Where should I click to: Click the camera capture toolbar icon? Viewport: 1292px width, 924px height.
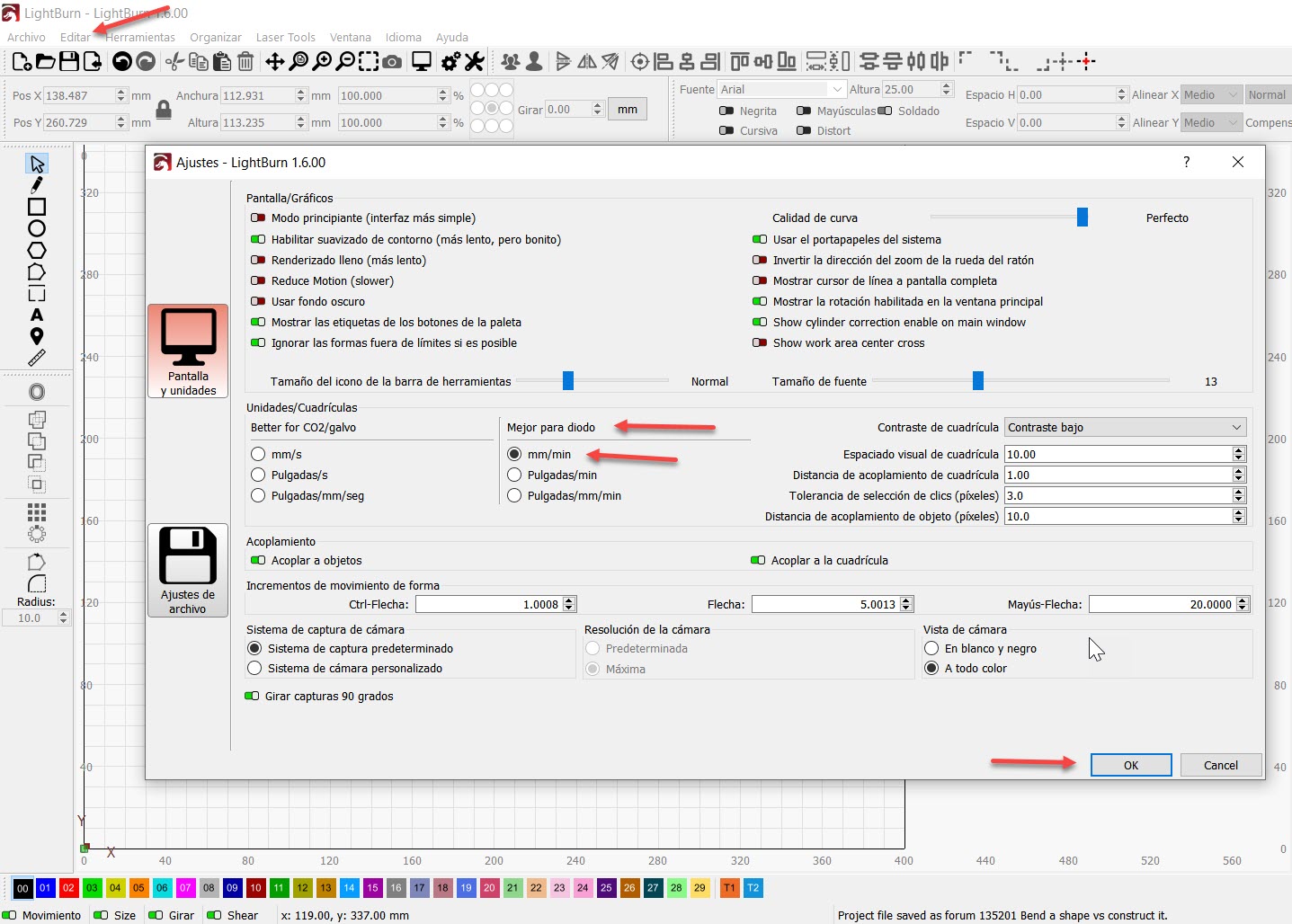click(392, 61)
